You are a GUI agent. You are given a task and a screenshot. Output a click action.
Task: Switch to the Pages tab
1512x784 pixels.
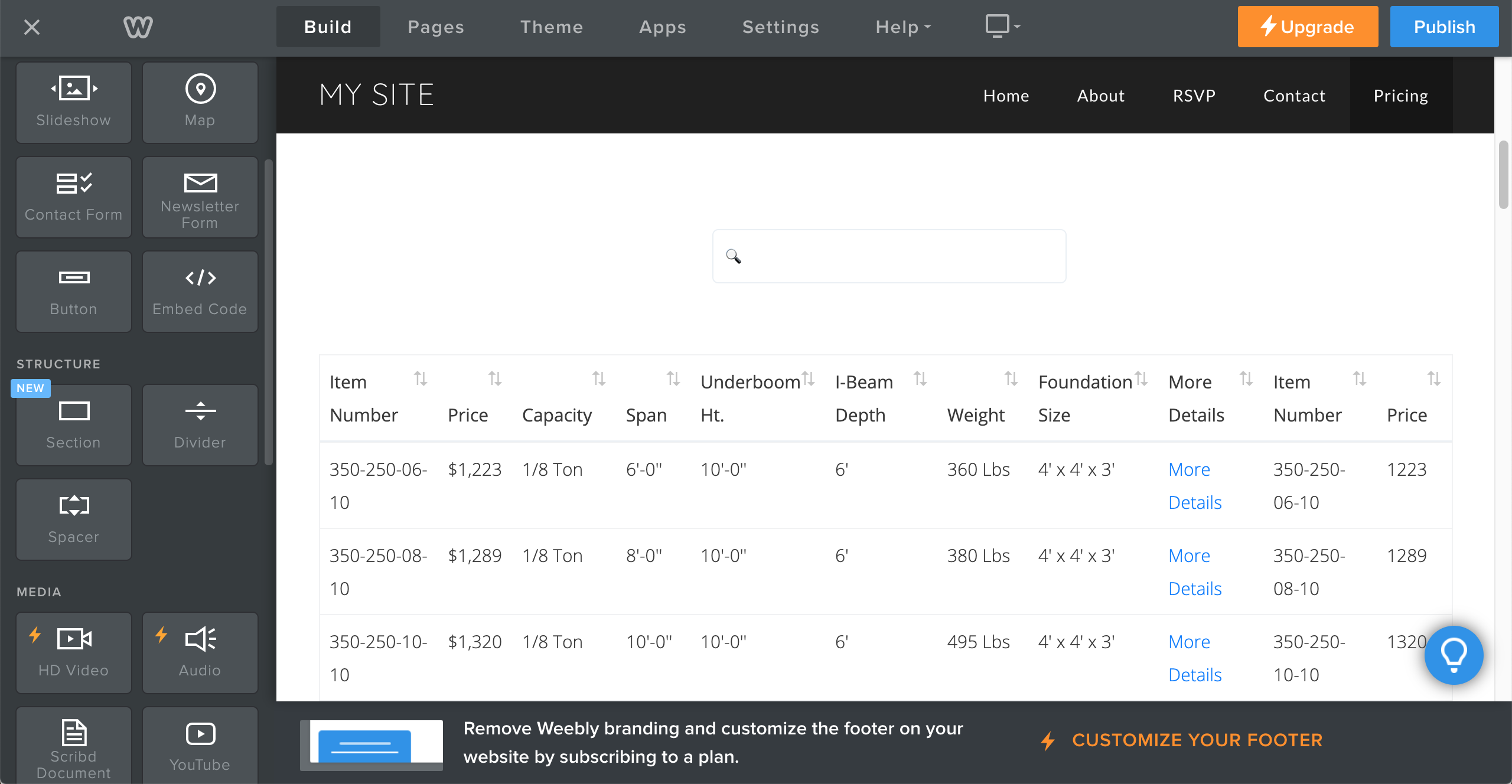(436, 27)
